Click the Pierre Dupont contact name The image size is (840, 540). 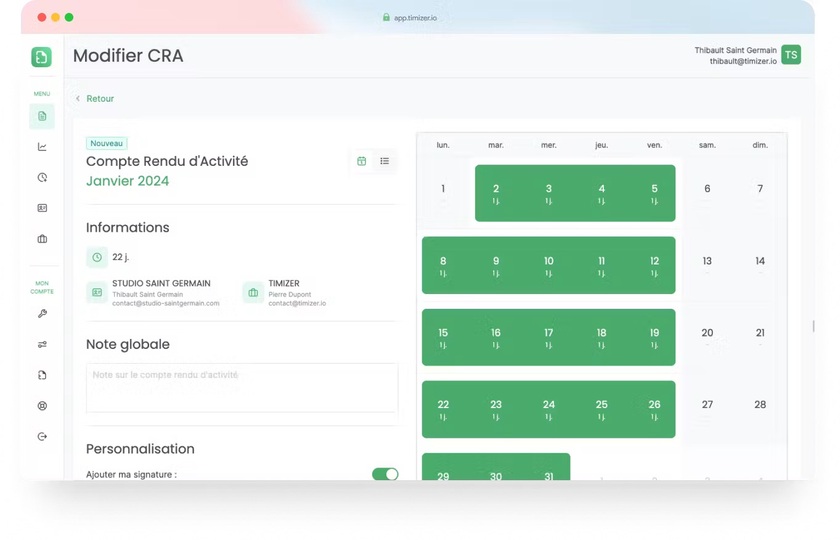[290, 295]
